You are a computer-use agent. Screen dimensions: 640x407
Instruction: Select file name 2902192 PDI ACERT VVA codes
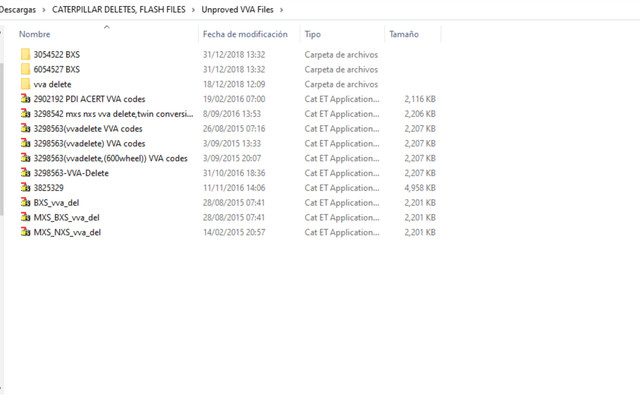coord(89,99)
